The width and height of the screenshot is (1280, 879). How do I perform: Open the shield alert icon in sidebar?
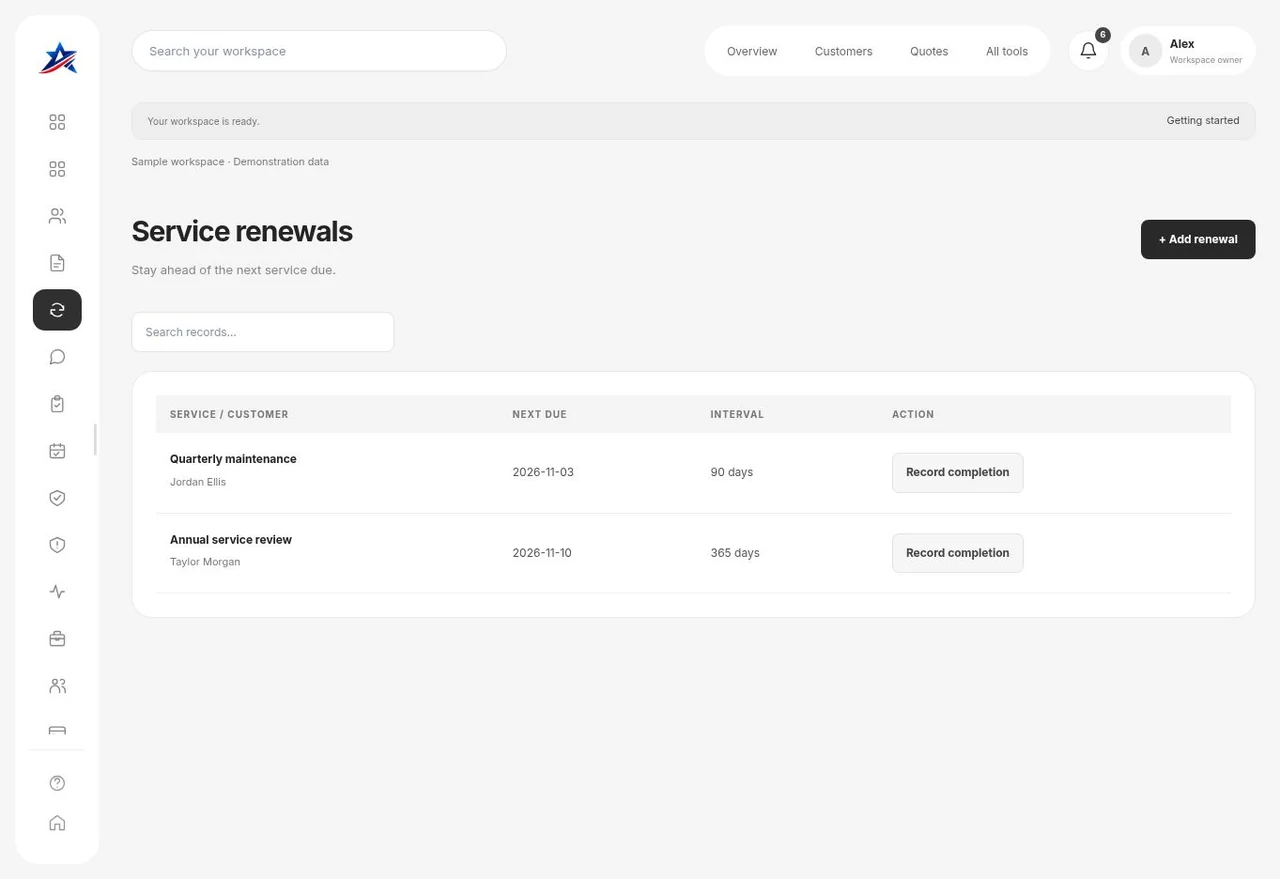[x=57, y=545]
